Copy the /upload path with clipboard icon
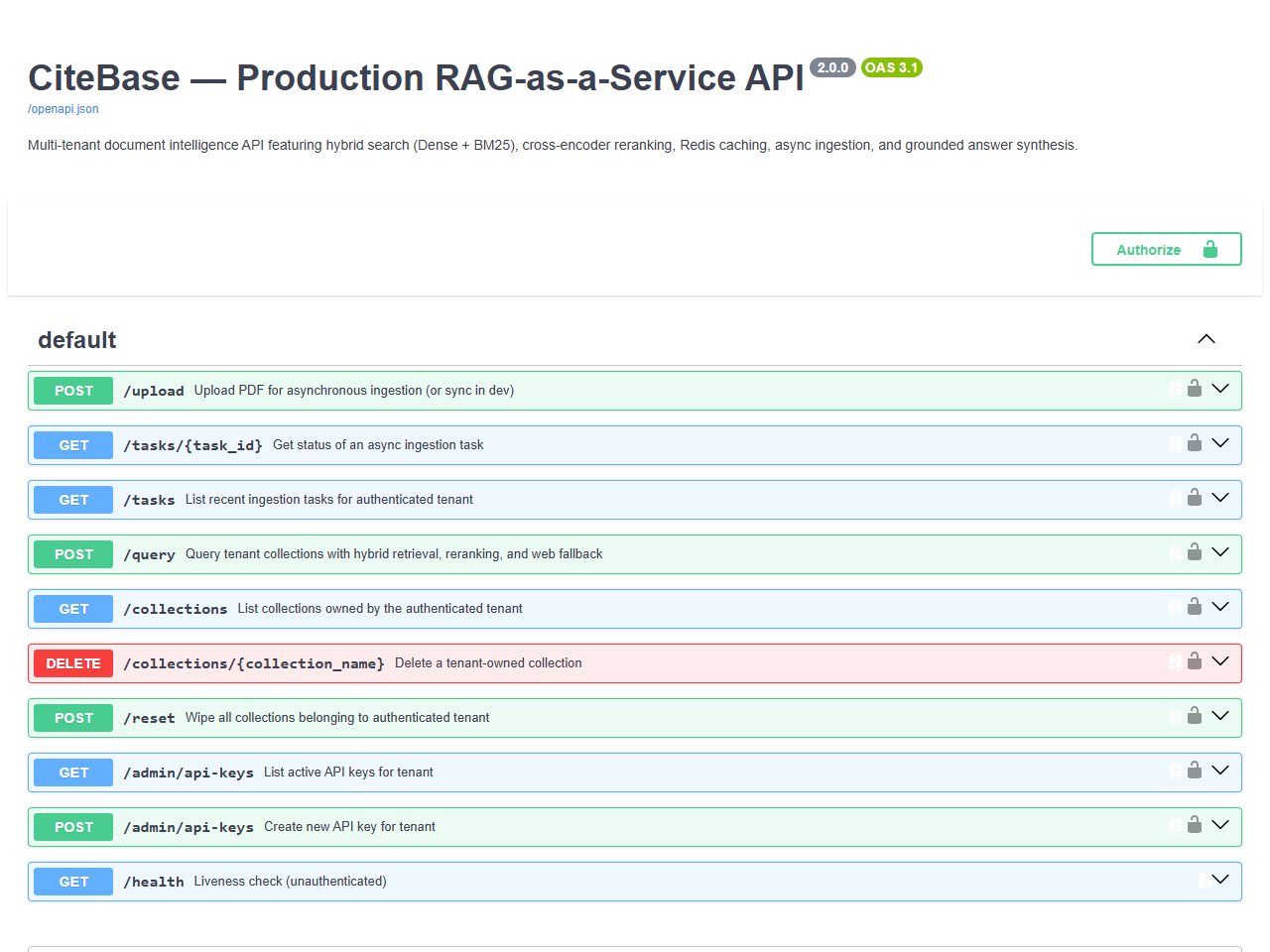This screenshot has width=1270, height=952. (1175, 390)
